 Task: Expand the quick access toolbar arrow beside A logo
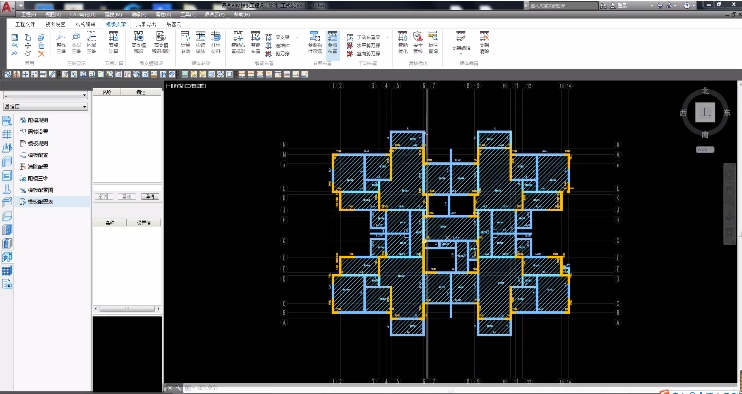[17, 5]
